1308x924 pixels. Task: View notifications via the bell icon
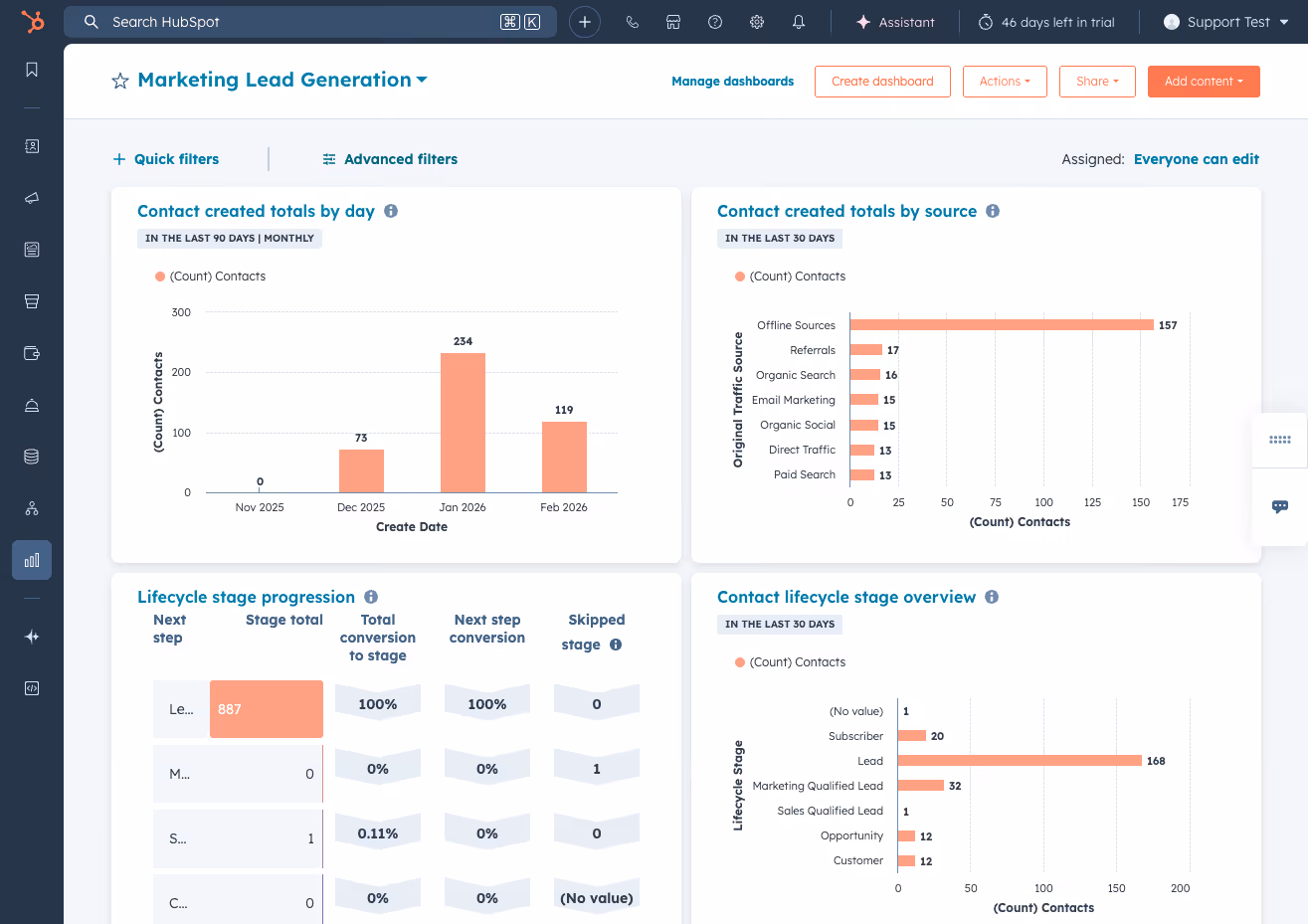(x=799, y=21)
